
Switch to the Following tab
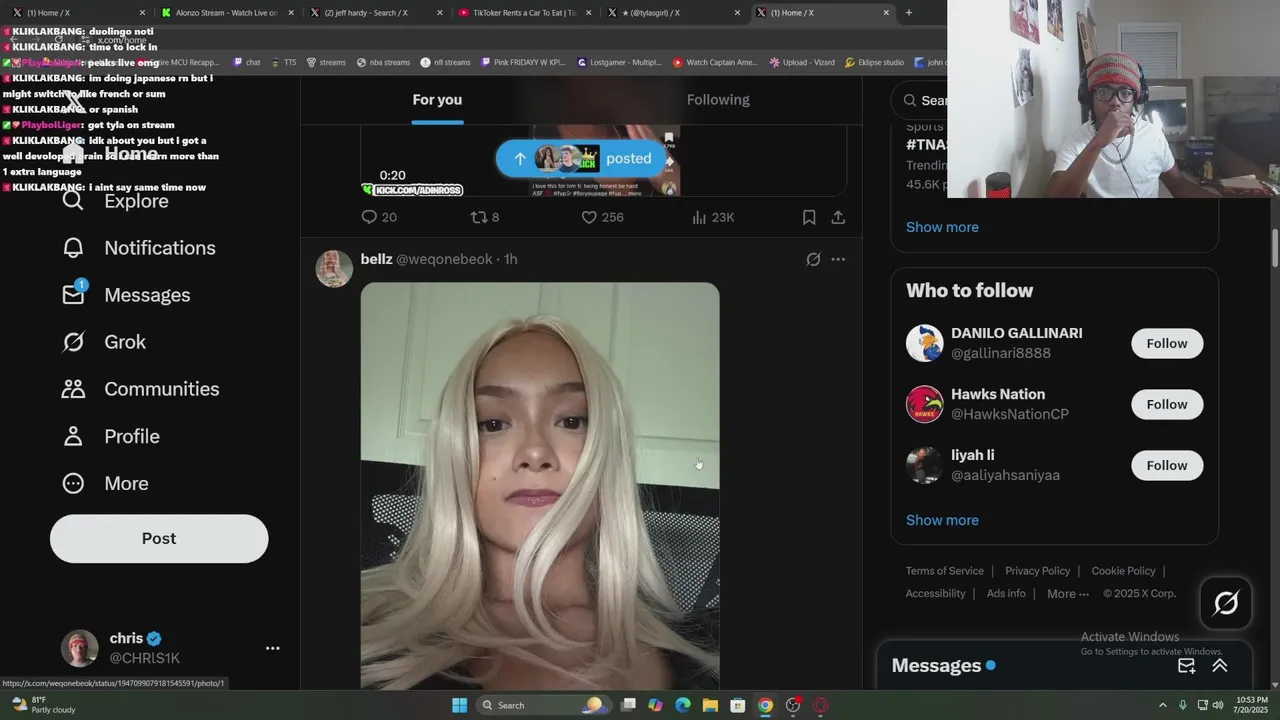718,100
